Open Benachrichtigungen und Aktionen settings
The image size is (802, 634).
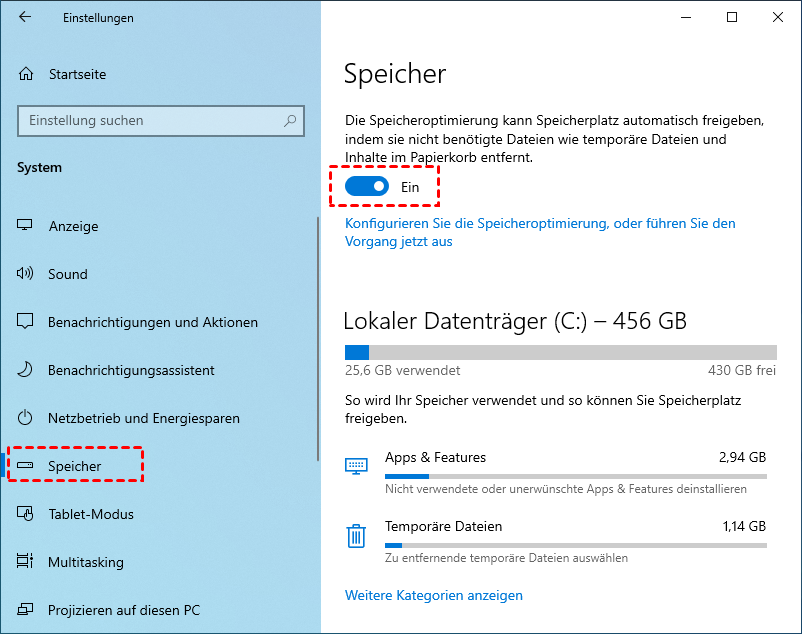tap(152, 322)
